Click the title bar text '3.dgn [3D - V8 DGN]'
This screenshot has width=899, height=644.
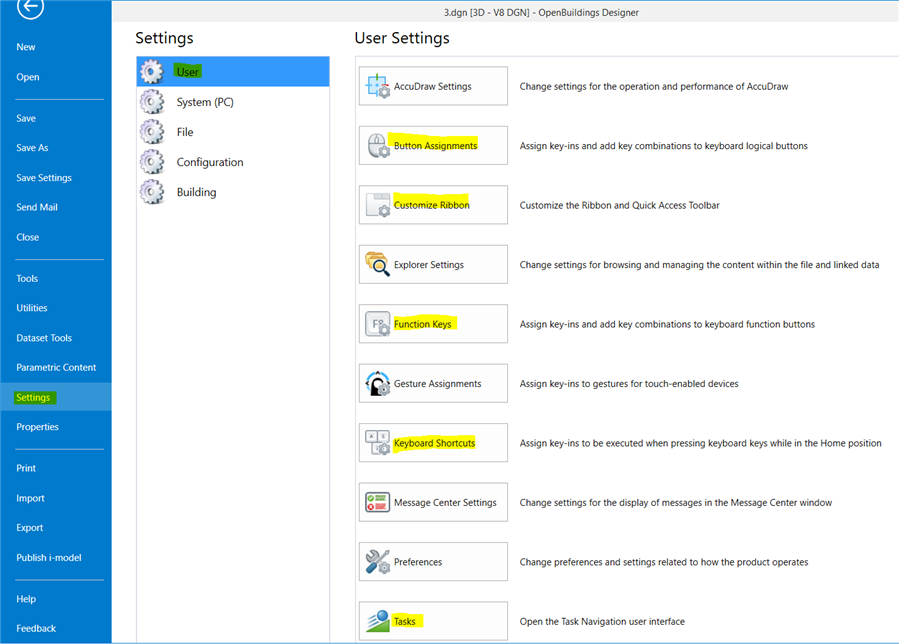487,13
